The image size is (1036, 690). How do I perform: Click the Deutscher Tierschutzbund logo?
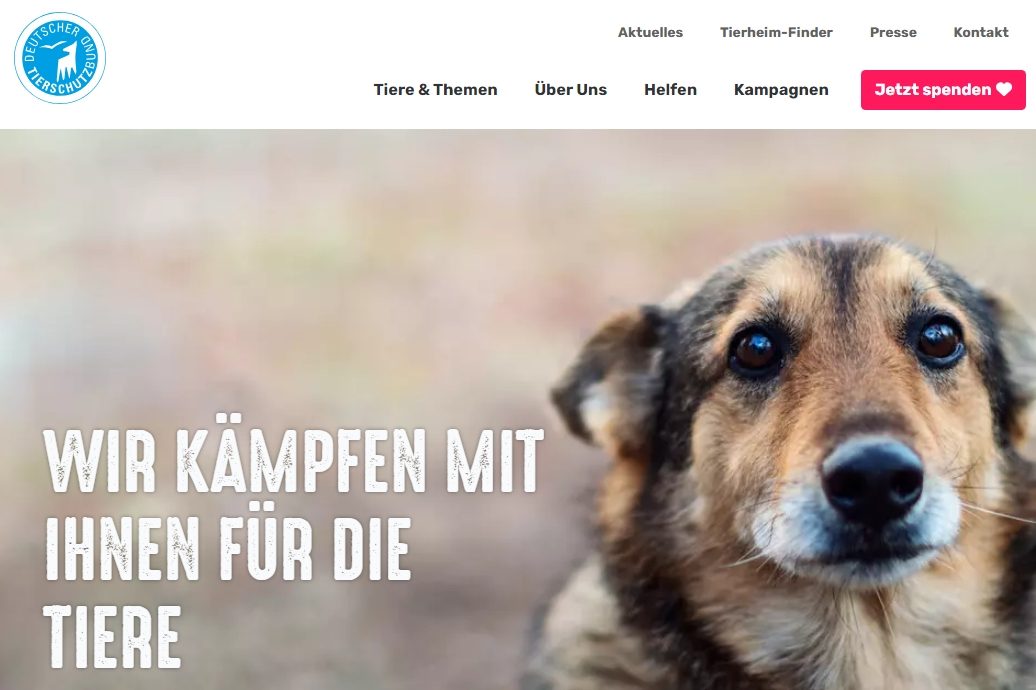point(60,58)
